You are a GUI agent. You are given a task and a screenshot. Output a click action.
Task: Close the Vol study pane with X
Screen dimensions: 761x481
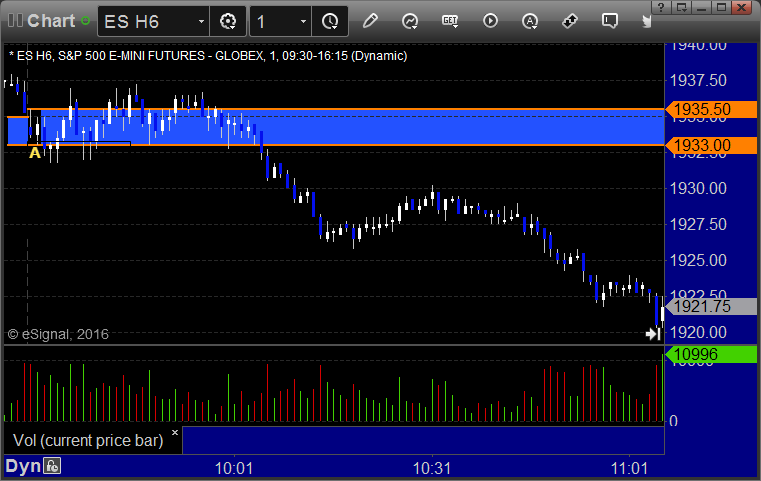175,432
